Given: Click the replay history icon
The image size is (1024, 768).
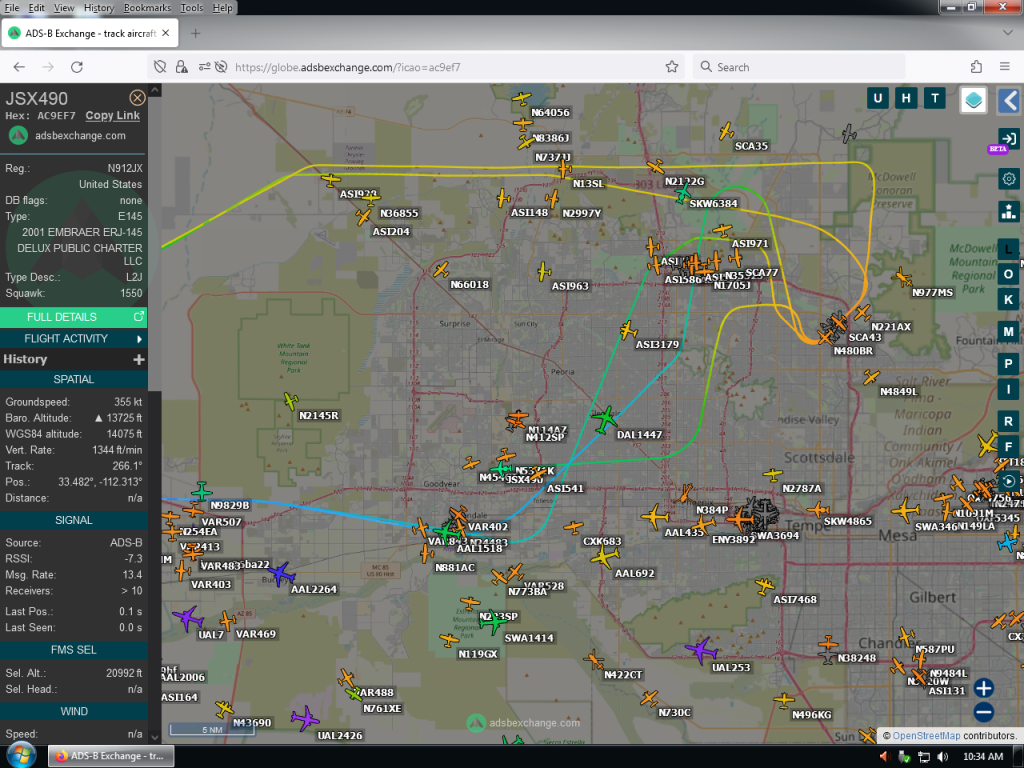Looking at the screenshot, I should click(x=1009, y=481).
